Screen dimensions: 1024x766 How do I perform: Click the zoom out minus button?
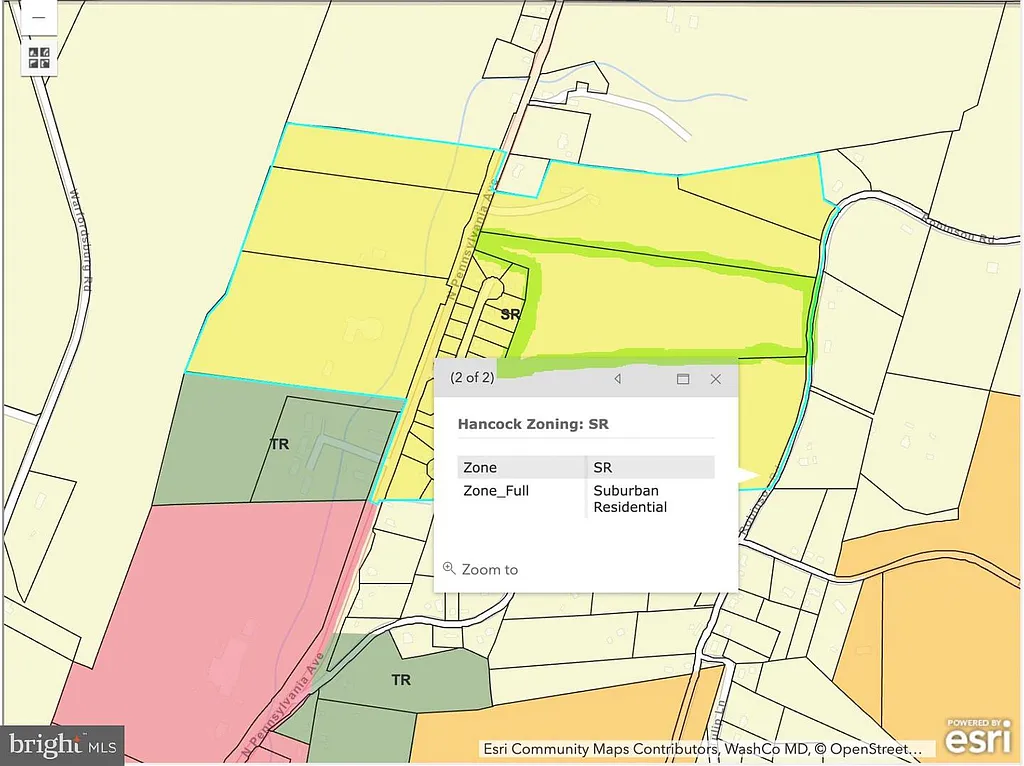(x=39, y=18)
